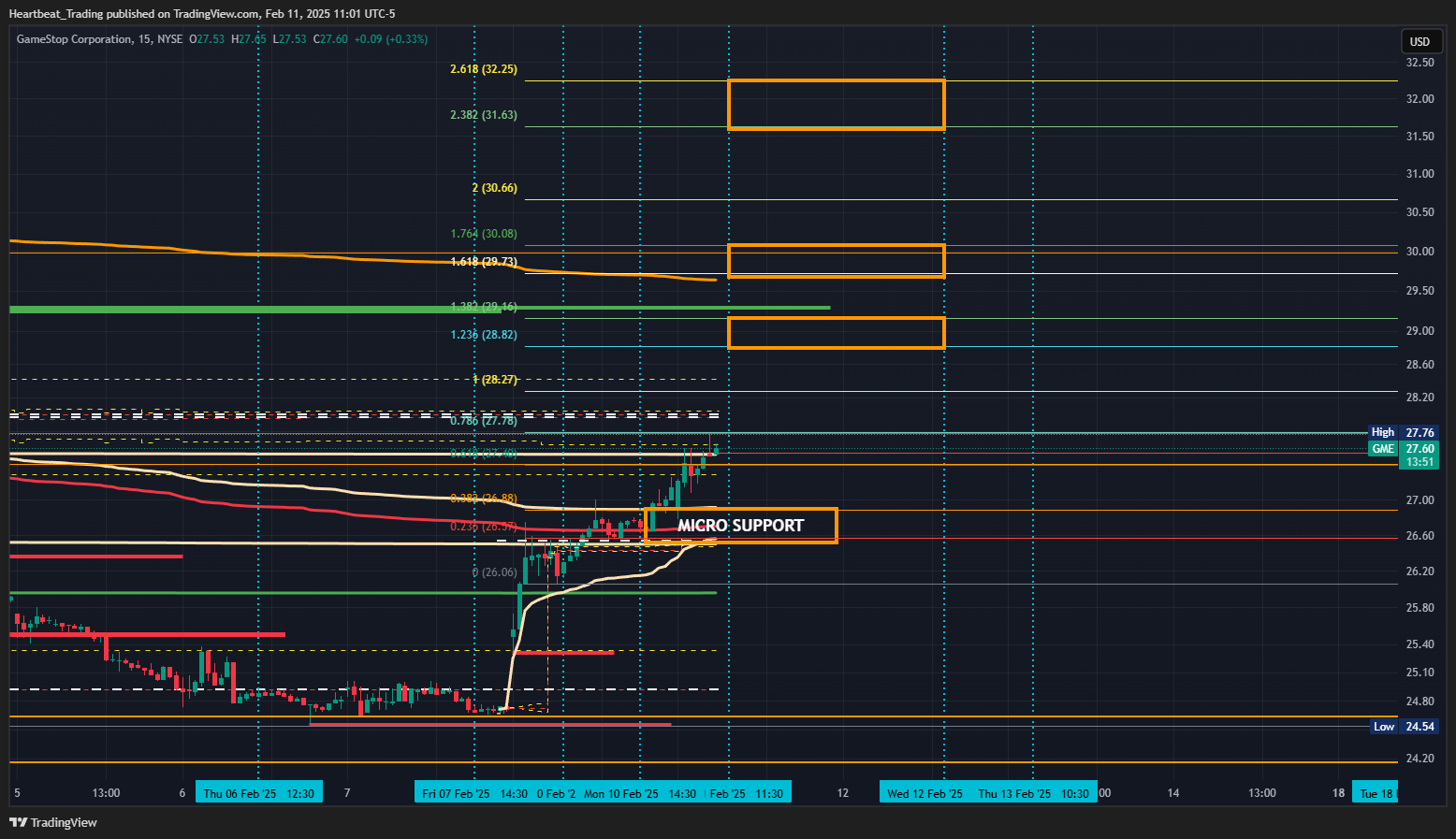Click the High 27.76 price label

click(x=1402, y=432)
